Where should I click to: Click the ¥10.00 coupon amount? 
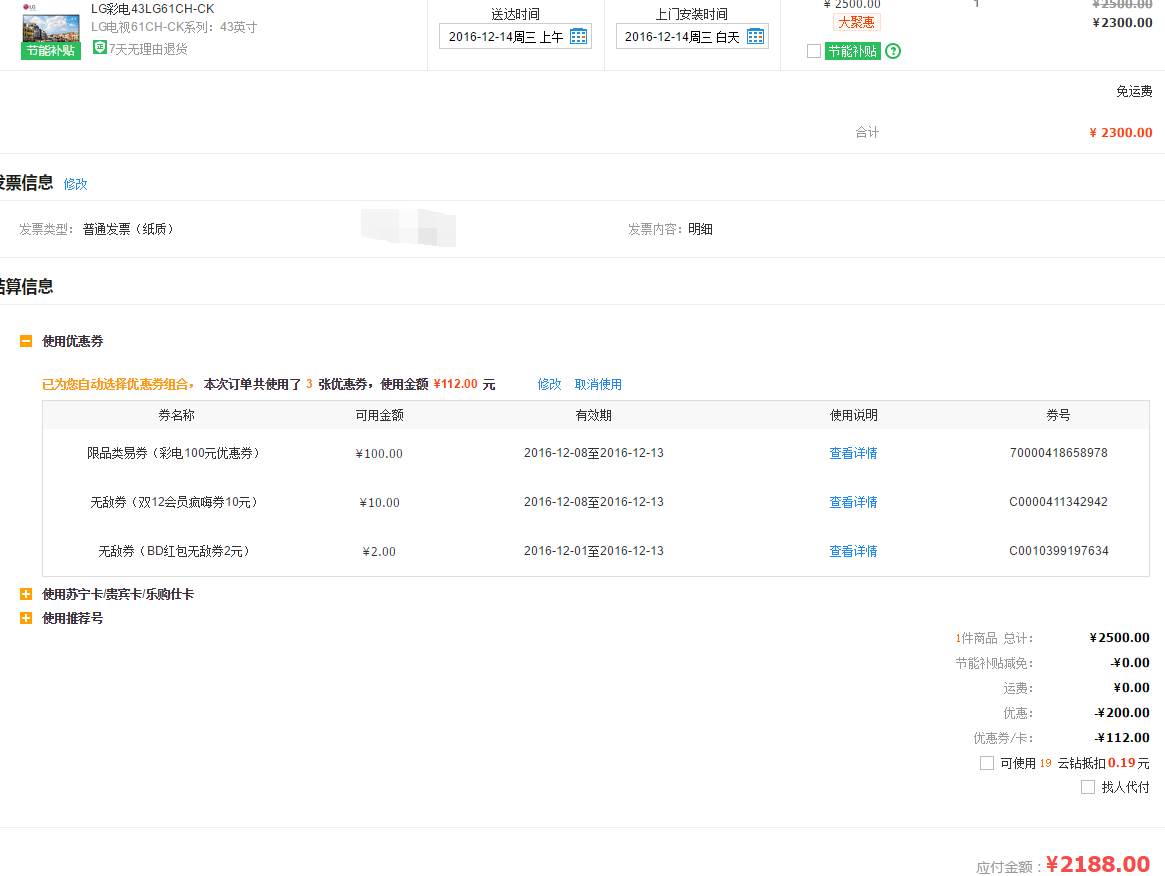click(379, 503)
